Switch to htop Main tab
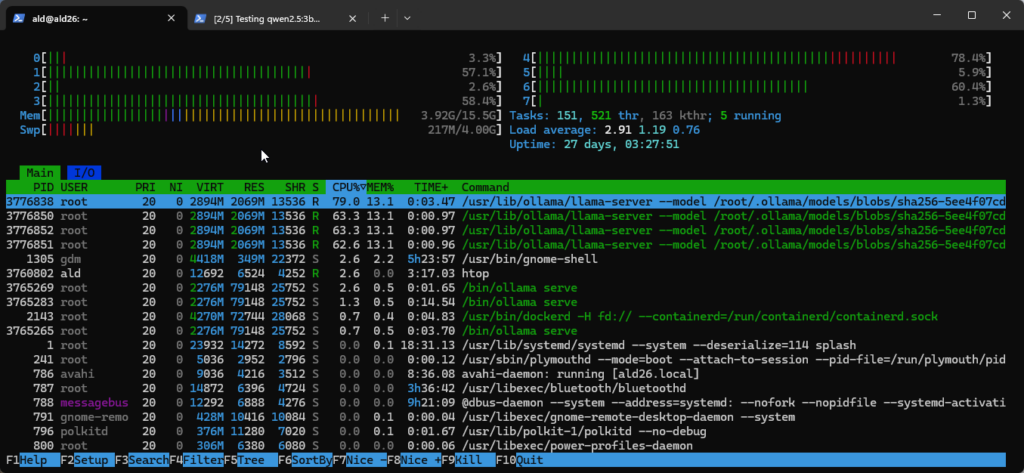The width and height of the screenshot is (1024, 473). pyautogui.click(x=40, y=172)
